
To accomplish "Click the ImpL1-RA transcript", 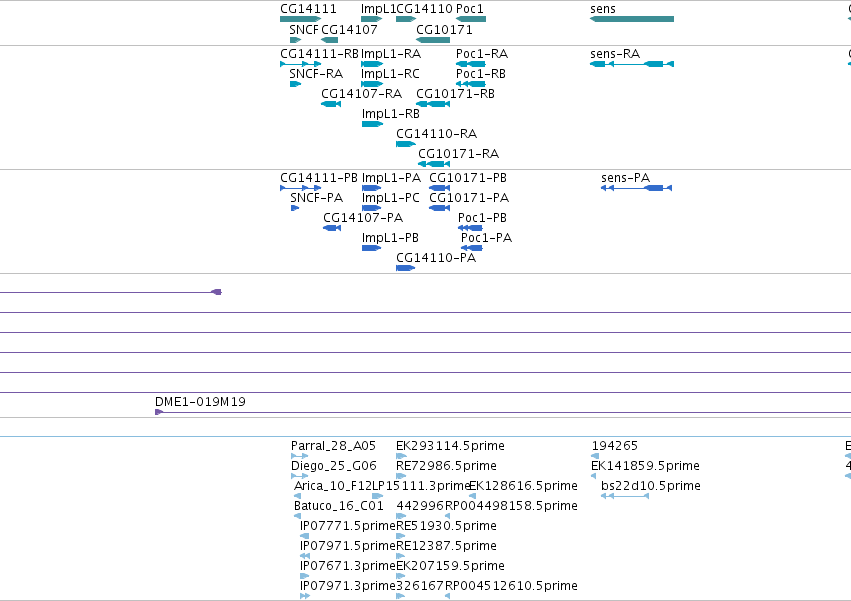I will (372, 64).
